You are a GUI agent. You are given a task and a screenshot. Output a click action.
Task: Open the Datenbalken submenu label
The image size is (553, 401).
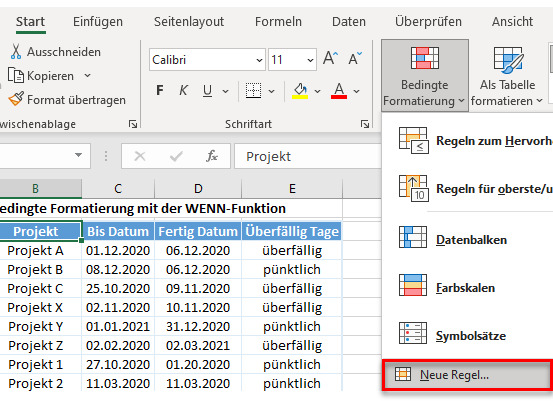pyautogui.click(x=472, y=240)
